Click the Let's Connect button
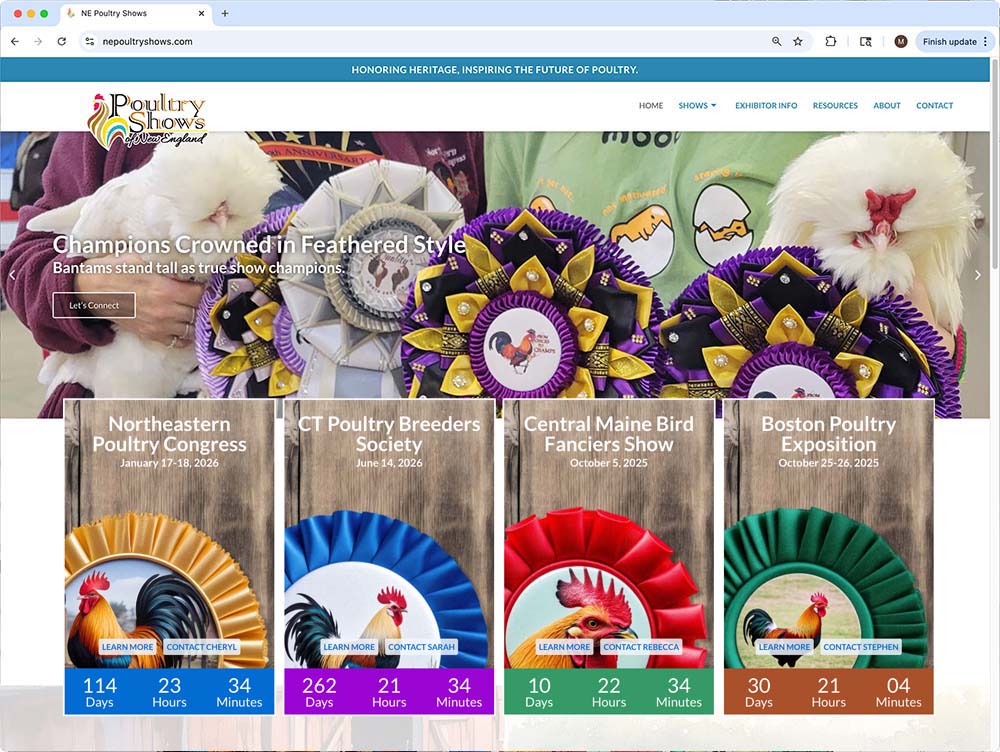 point(94,305)
